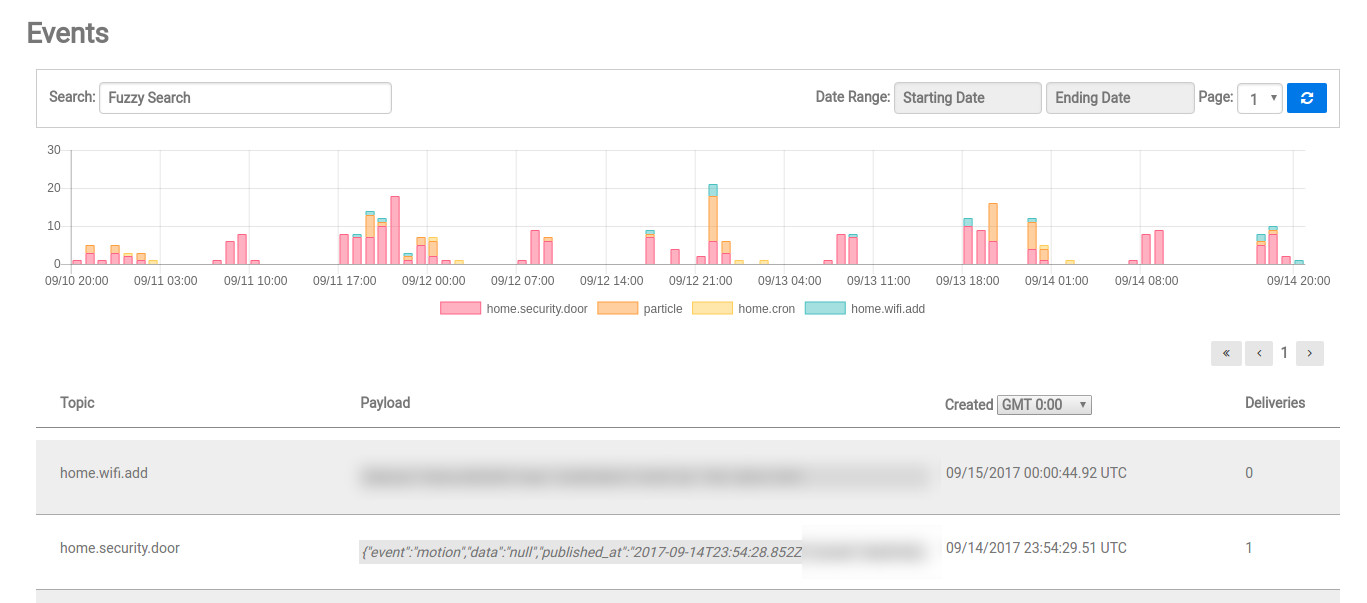1367x603 pixels.
Task: Jump to first page with double-chevron button
Action: pos(1225,353)
